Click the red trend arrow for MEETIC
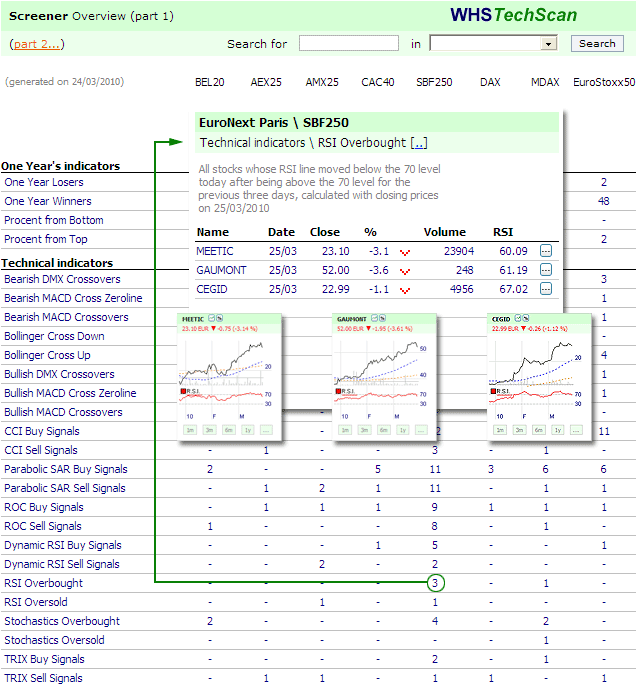 [404, 252]
